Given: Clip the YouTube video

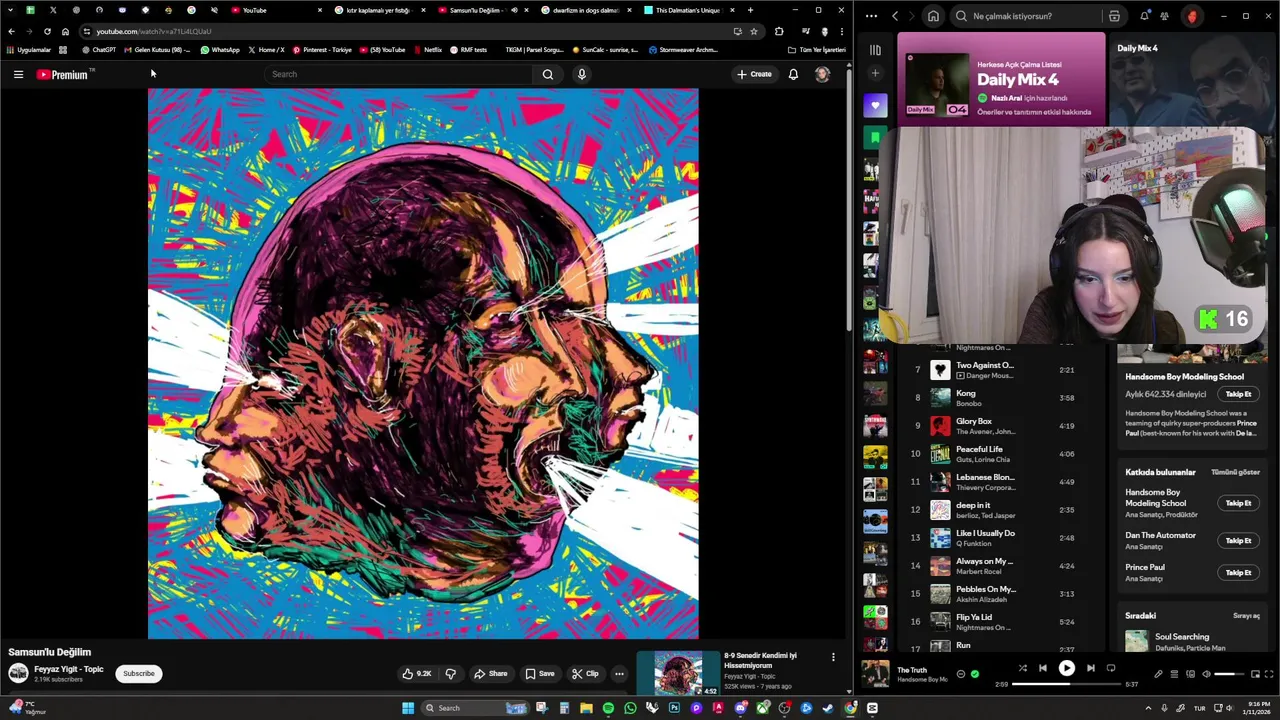Looking at the screenshot, I should tap(585, 674).
